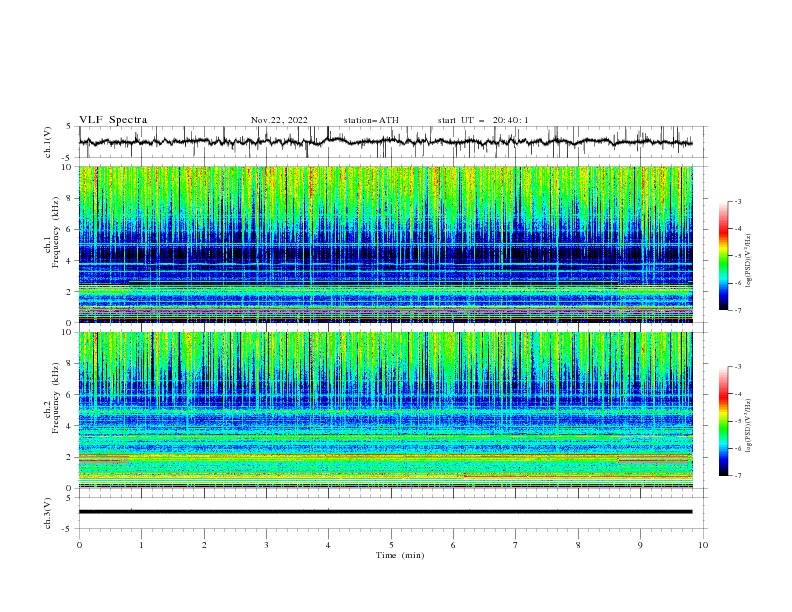Click the ch.3 voltage waveform trace

tap(385, 512)
